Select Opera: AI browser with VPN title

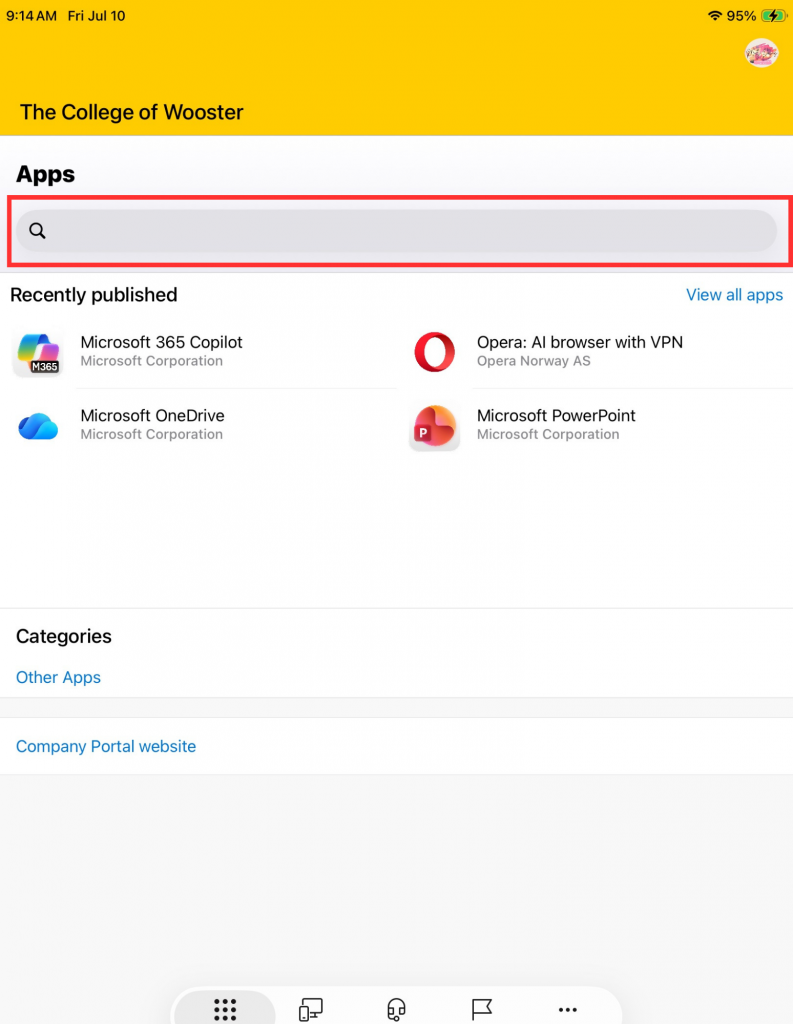[580, 342]
